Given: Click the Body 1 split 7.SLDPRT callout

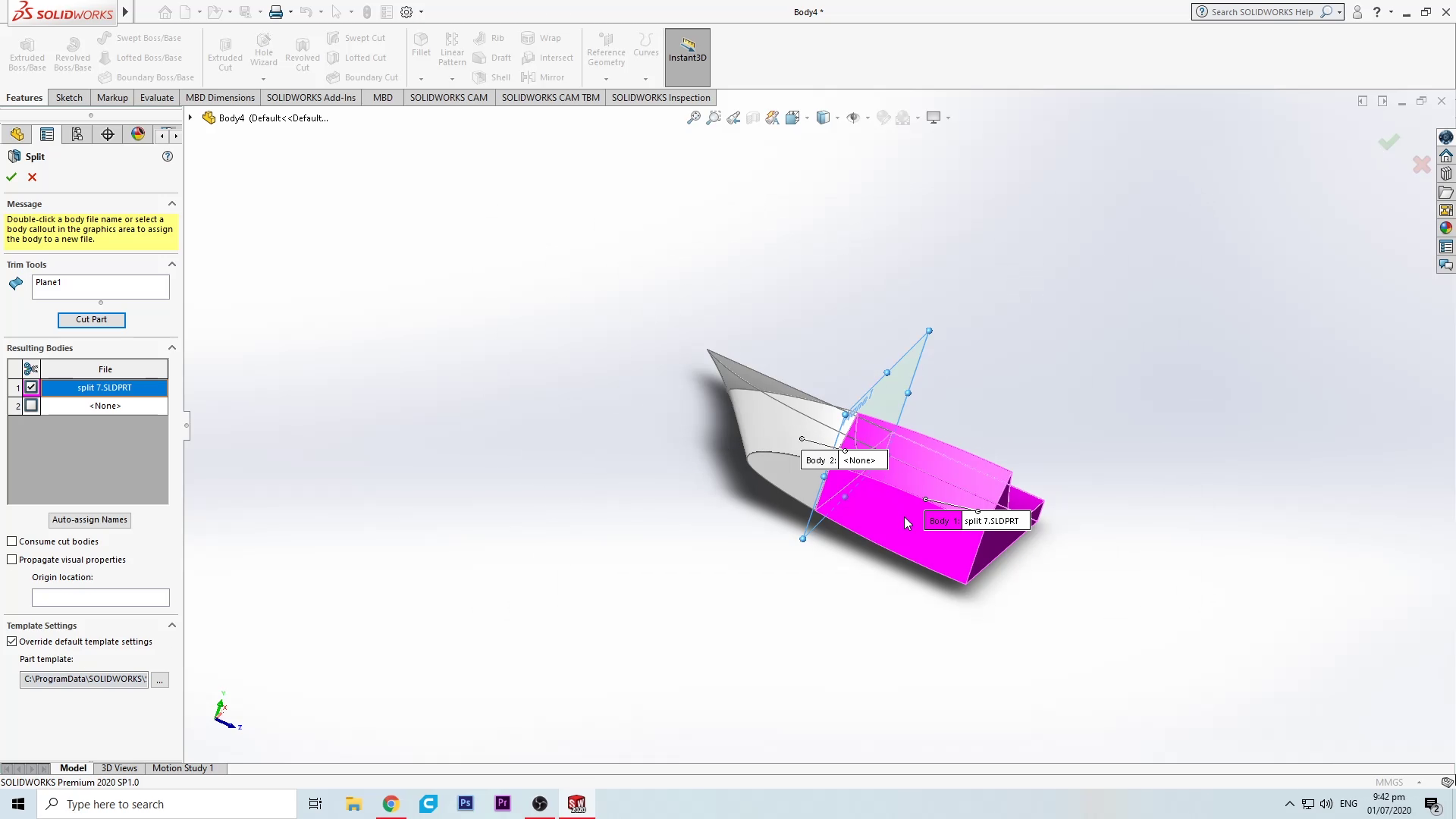Looking at the screenshot, I should click(x=977, y=521).
